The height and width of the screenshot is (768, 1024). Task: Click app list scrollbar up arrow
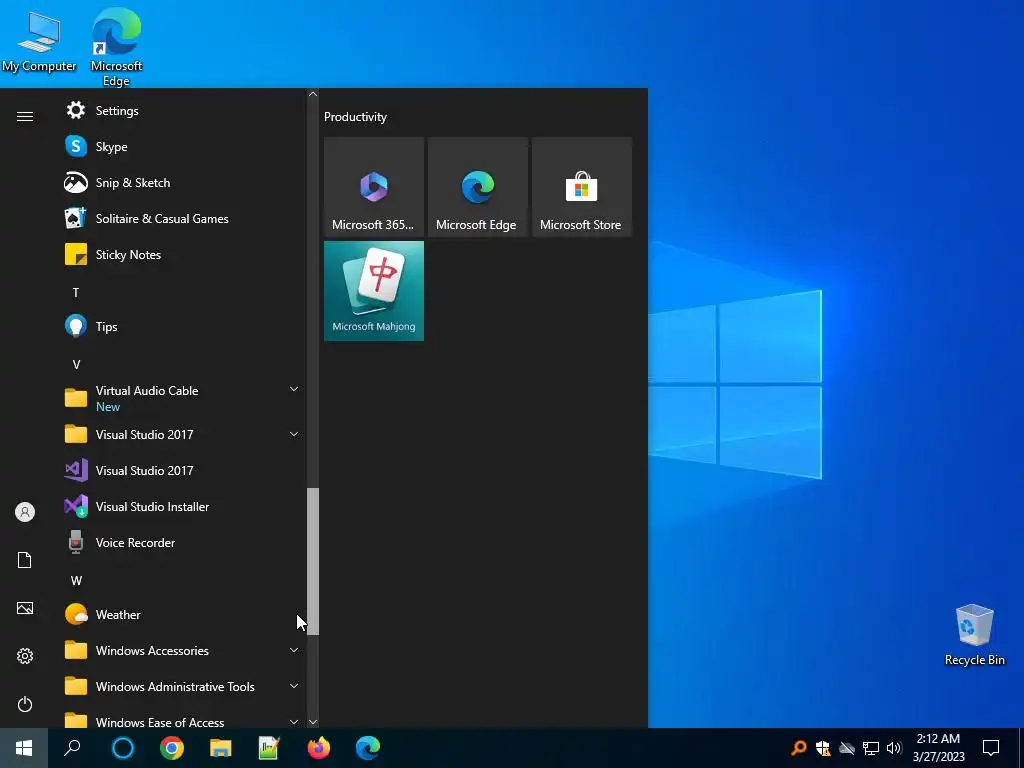click(x=313, y=94)
